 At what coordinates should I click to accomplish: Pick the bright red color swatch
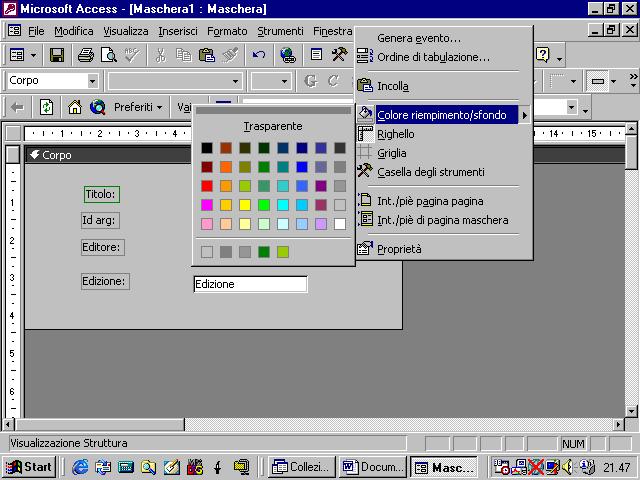coord(207,186)
